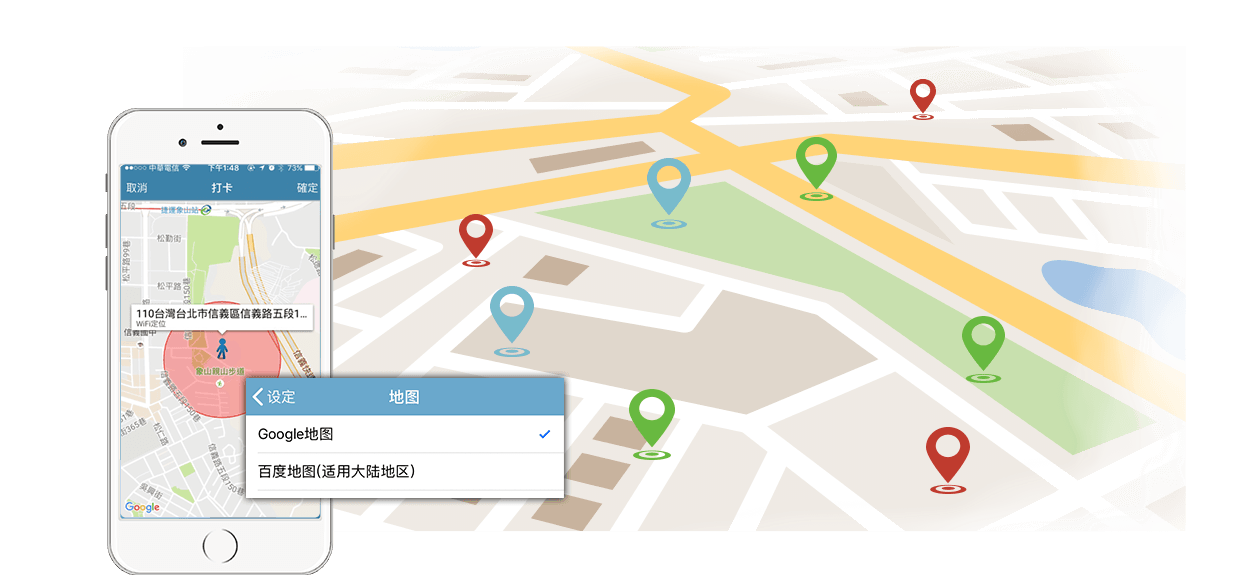The height and width of the screenshot is (577, 1249).
Task: Open the 110台灣台北市信義區 address callout
Action: [x=222, y=317]
